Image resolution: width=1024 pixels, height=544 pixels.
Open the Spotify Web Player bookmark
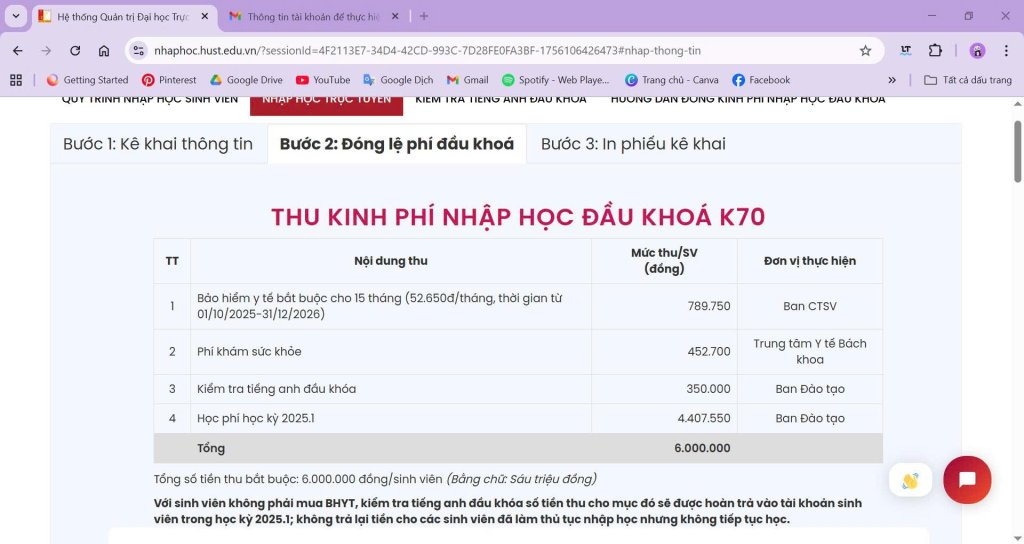point(556,80)
